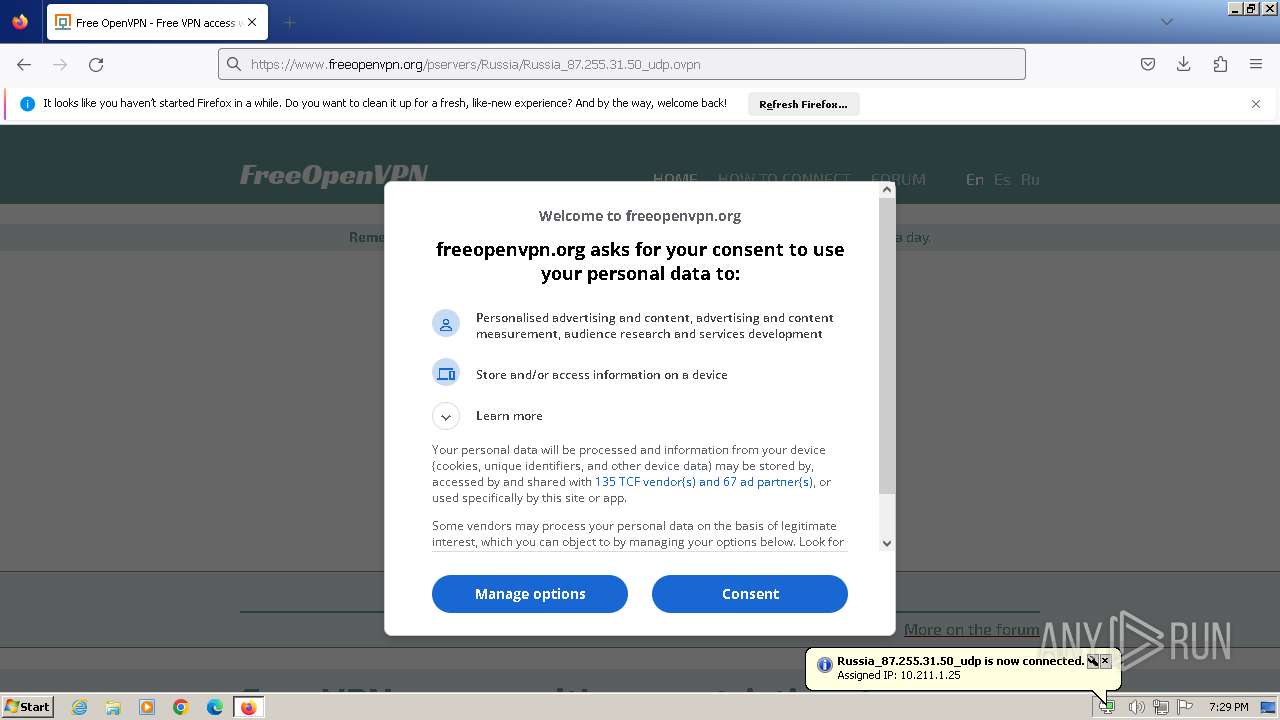Screen dimensions: 1280x720
Task: Launch Microsoft Edge from taskbar
Action: click(215, 707)
